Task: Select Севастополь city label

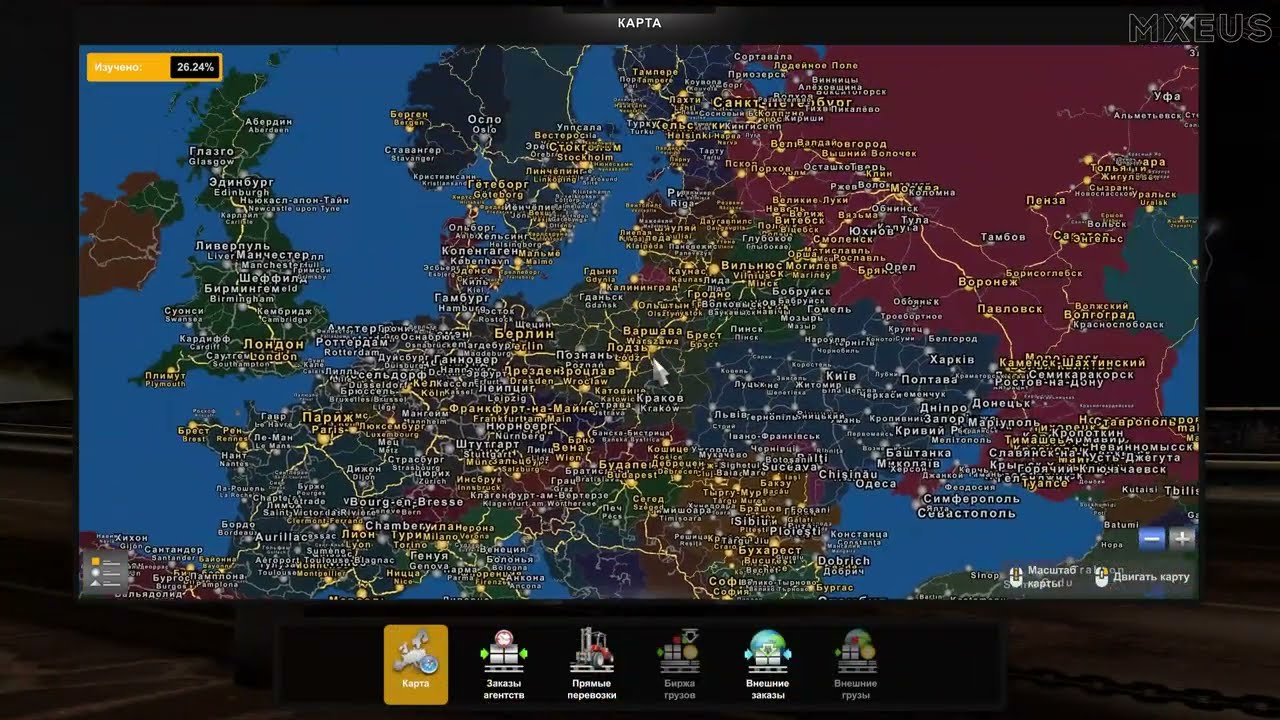Action: coord(968,513)
